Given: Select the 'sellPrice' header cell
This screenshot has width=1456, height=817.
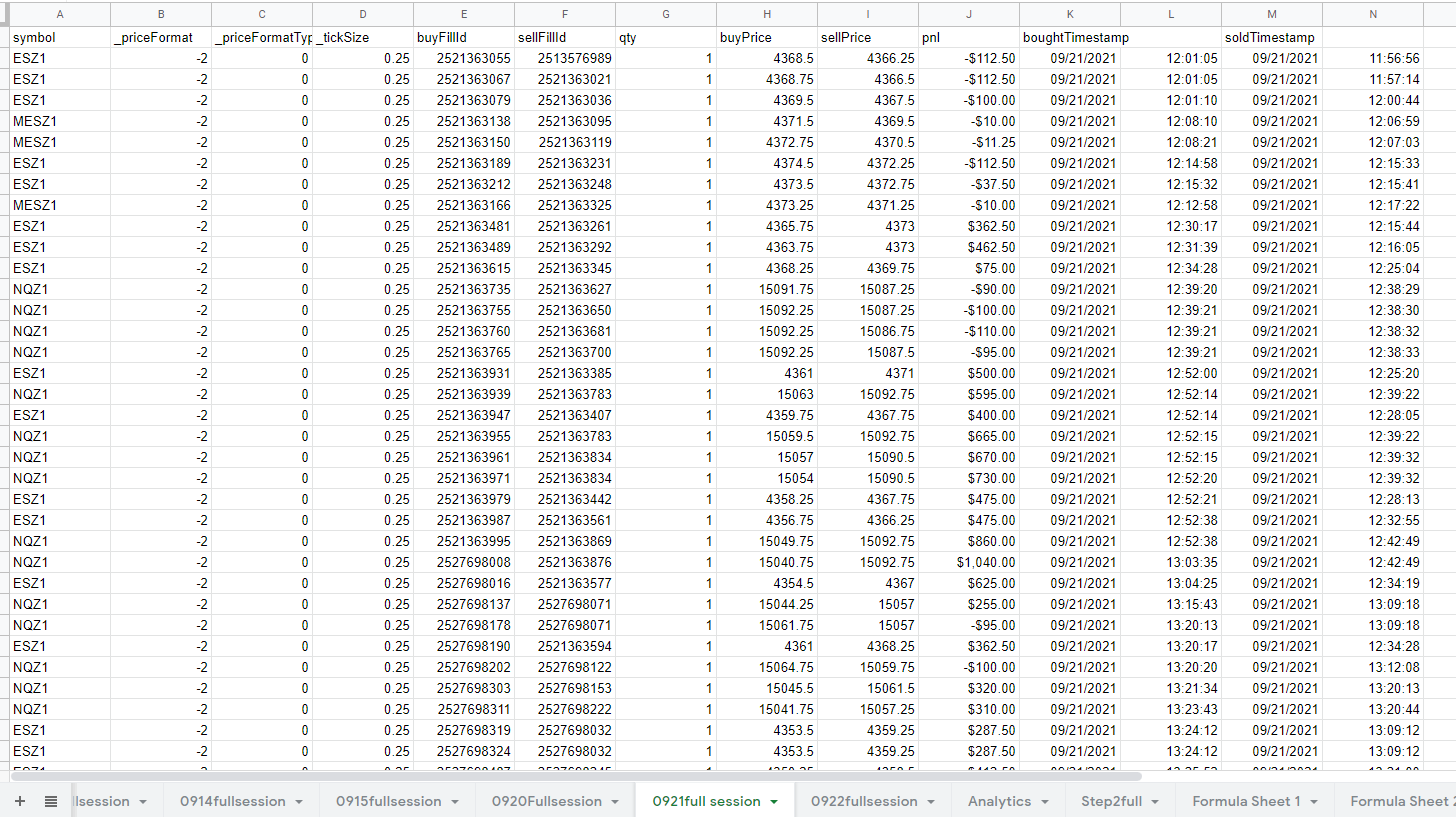Looking at the screenshot, I should [x=868, y=37].
